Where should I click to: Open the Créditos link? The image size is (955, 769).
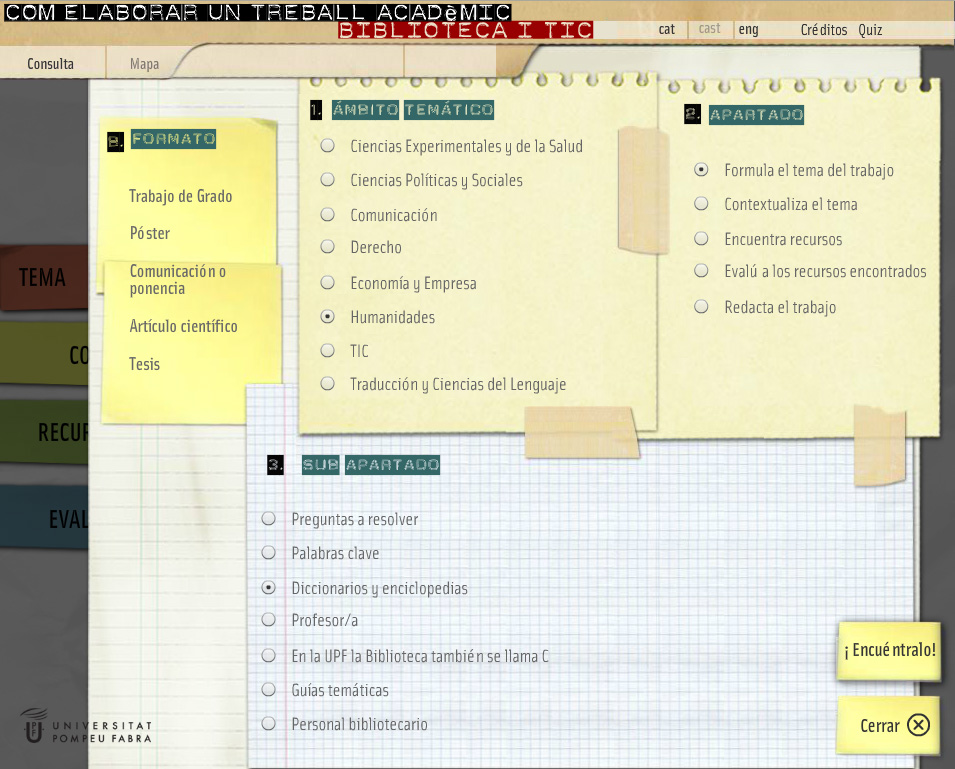click(x=823, y=29)
